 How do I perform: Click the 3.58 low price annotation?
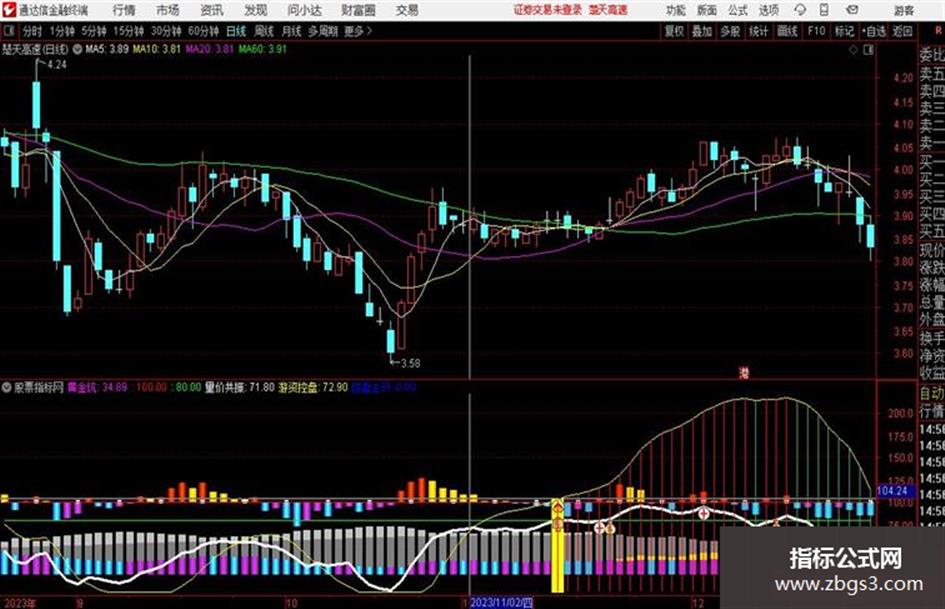(410, 363)
